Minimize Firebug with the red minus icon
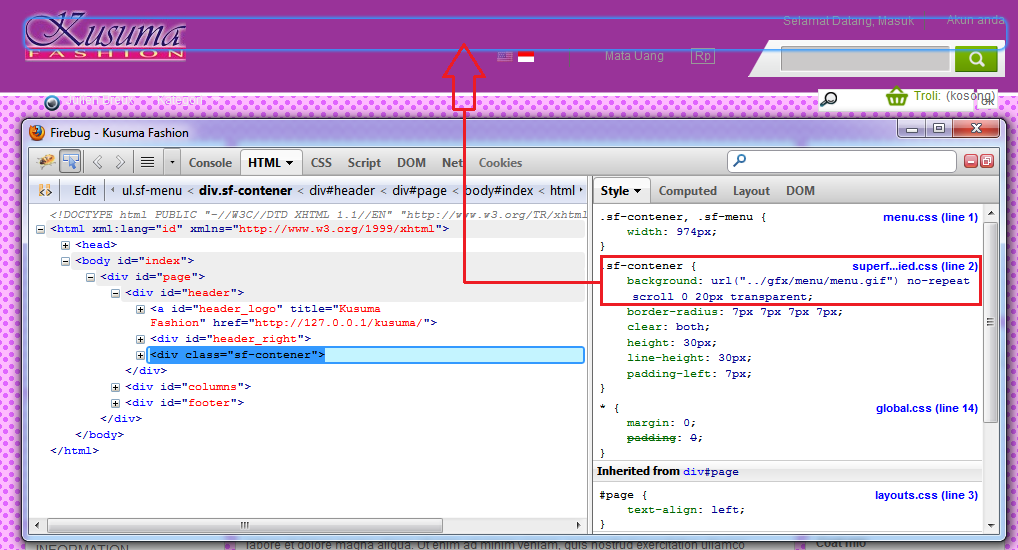This screenshot has width=1018, height=550. pos(971,161)
